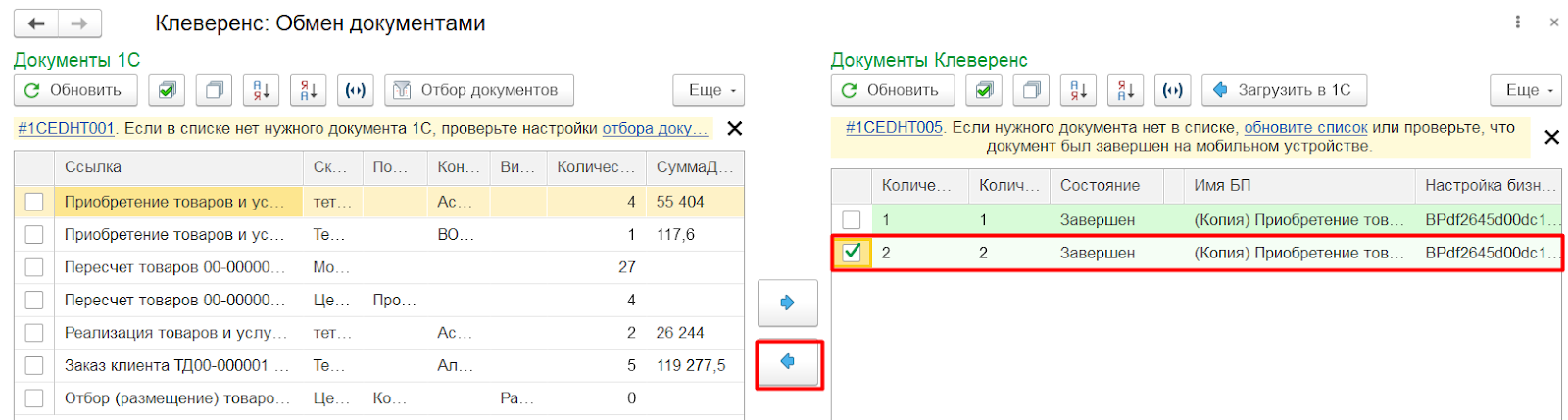The image size is (1568, 420).
Task: Select the 117,6 sum cell
Action: 675,235
